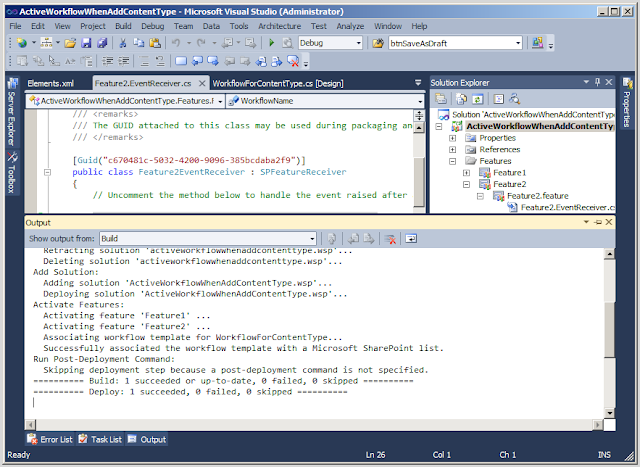
Task: Expand the Feature1 tree node
Action: pyautogui.click(x=467, y=173)
